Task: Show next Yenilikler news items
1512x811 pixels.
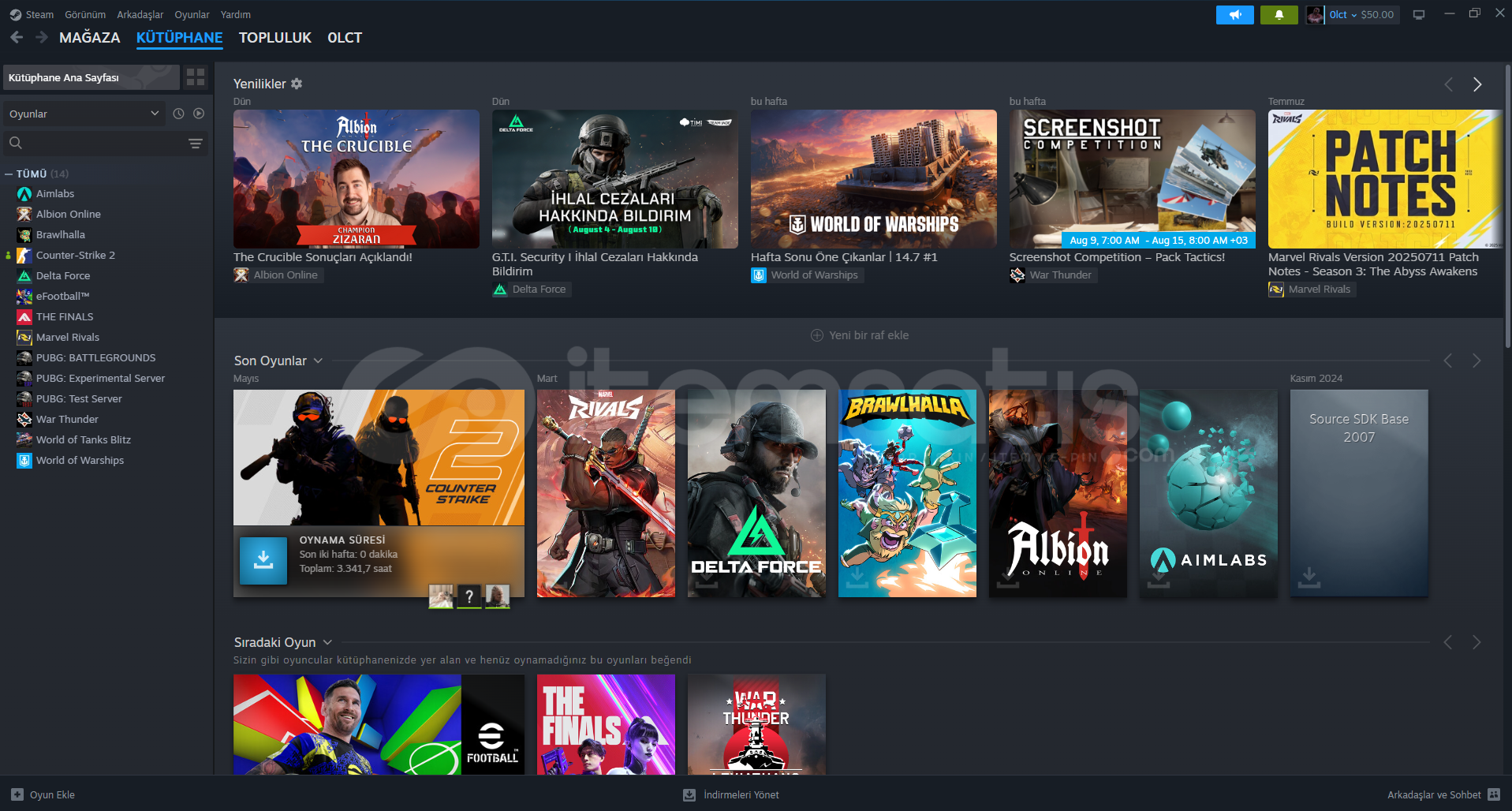Action: click(1477, 84)
